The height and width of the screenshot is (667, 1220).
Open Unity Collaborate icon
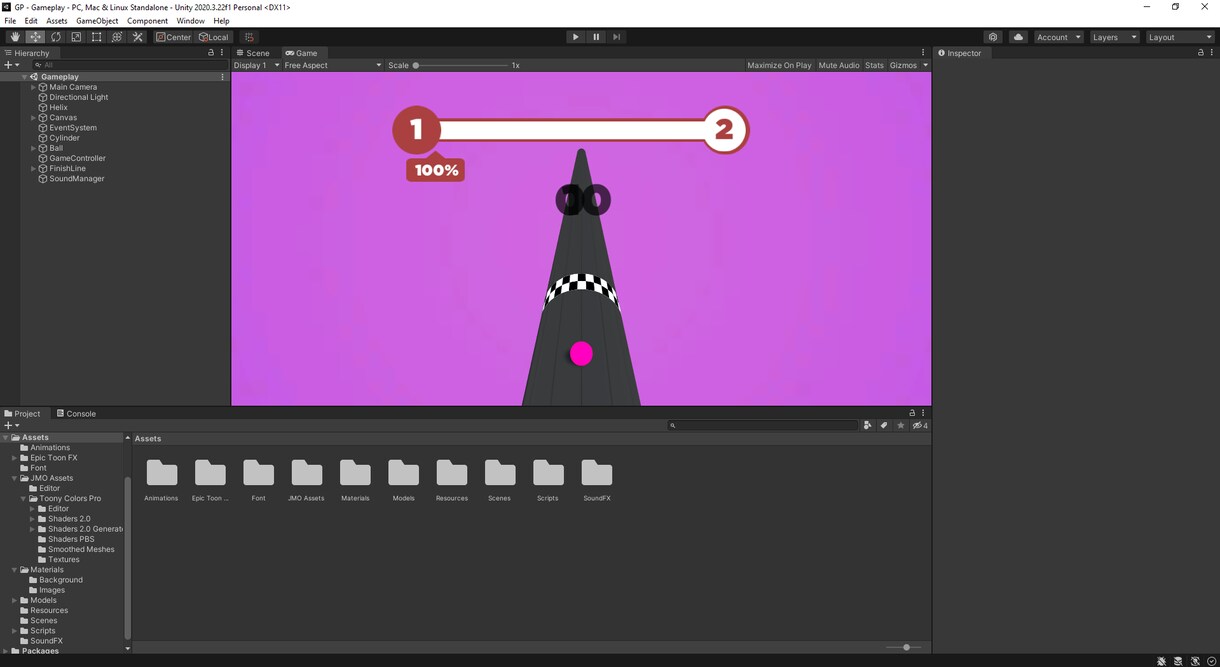tap(993, 37)
